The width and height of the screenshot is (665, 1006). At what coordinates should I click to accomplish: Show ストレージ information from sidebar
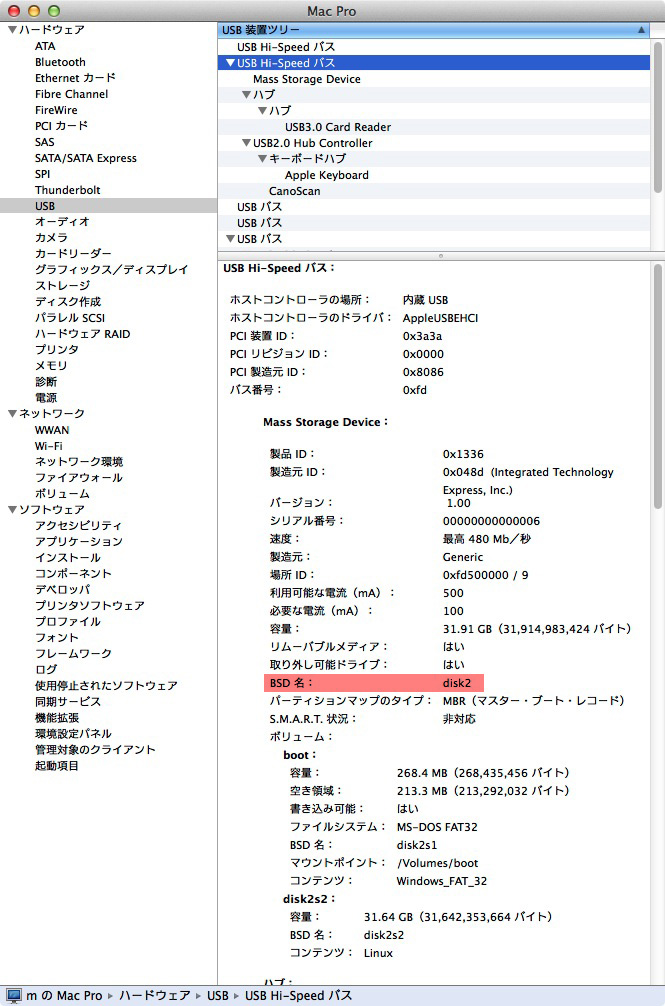click(x=62, y=286)
